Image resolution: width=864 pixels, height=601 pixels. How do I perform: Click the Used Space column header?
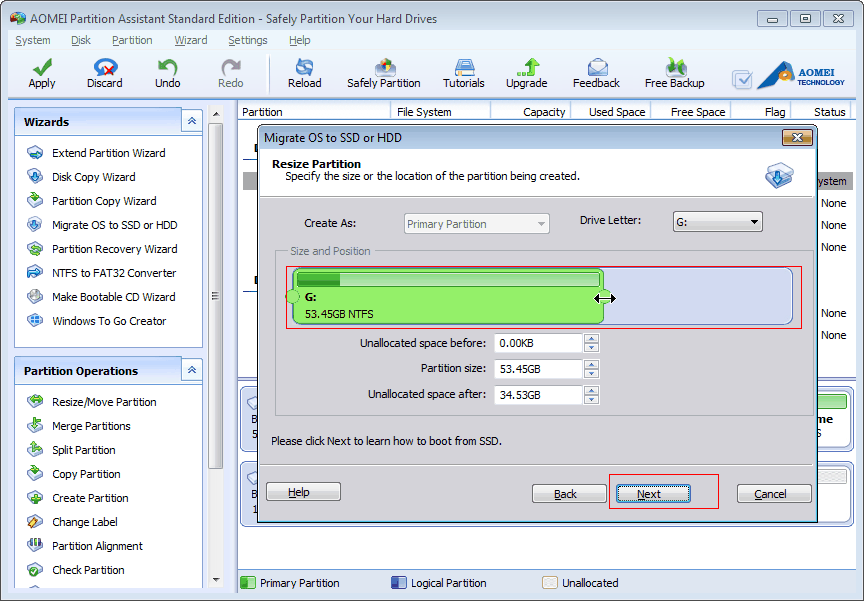tap(611, 112)
